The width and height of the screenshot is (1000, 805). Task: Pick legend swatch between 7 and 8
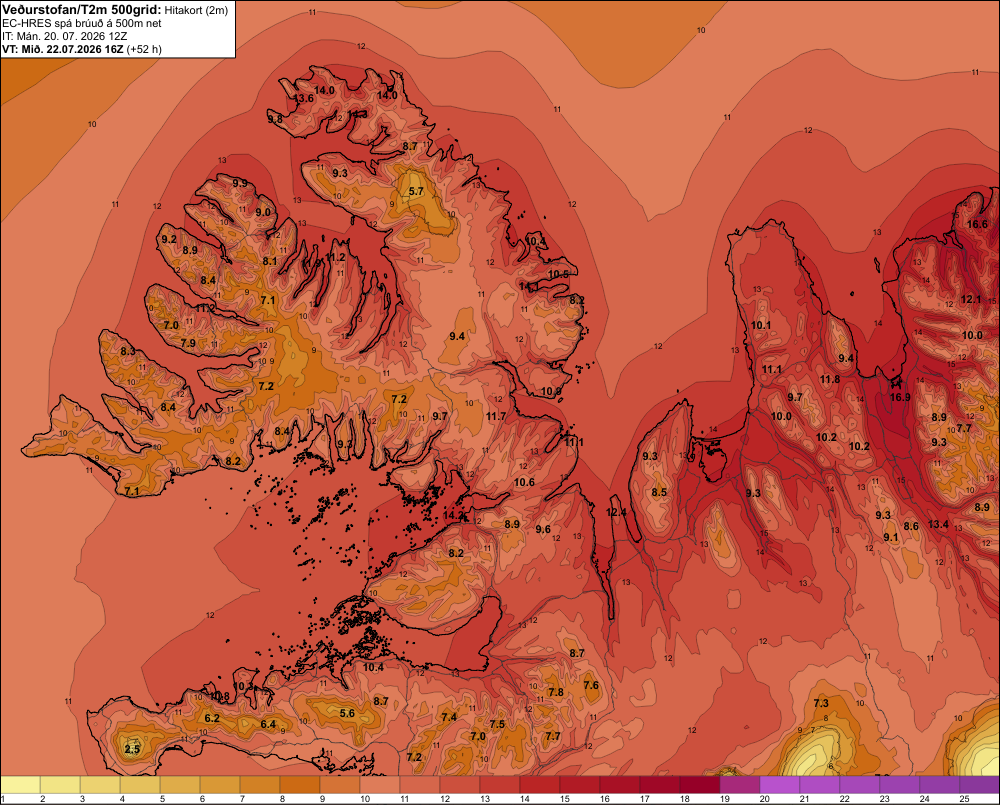260,785
